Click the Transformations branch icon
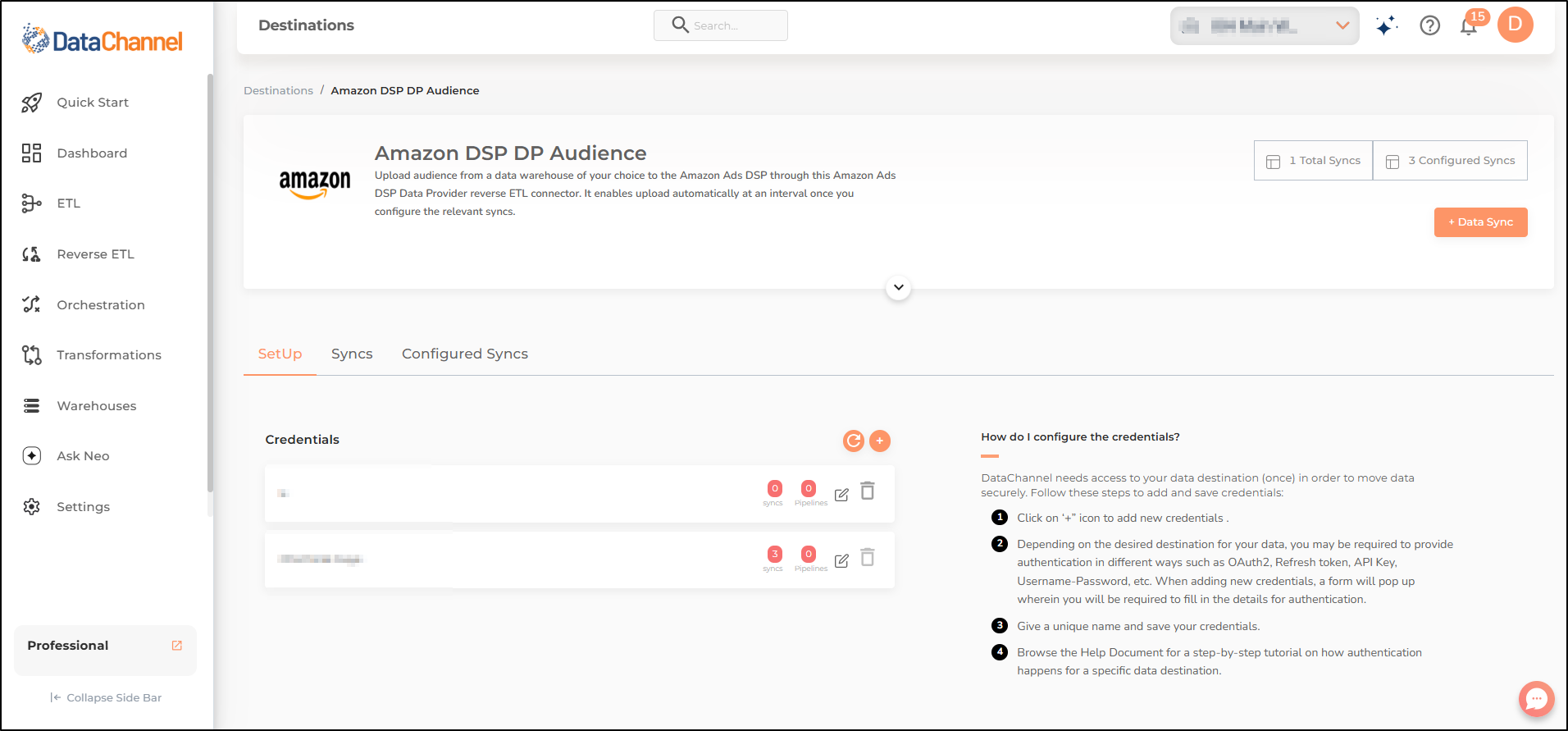1568x731 pixels. click(31, 355)
